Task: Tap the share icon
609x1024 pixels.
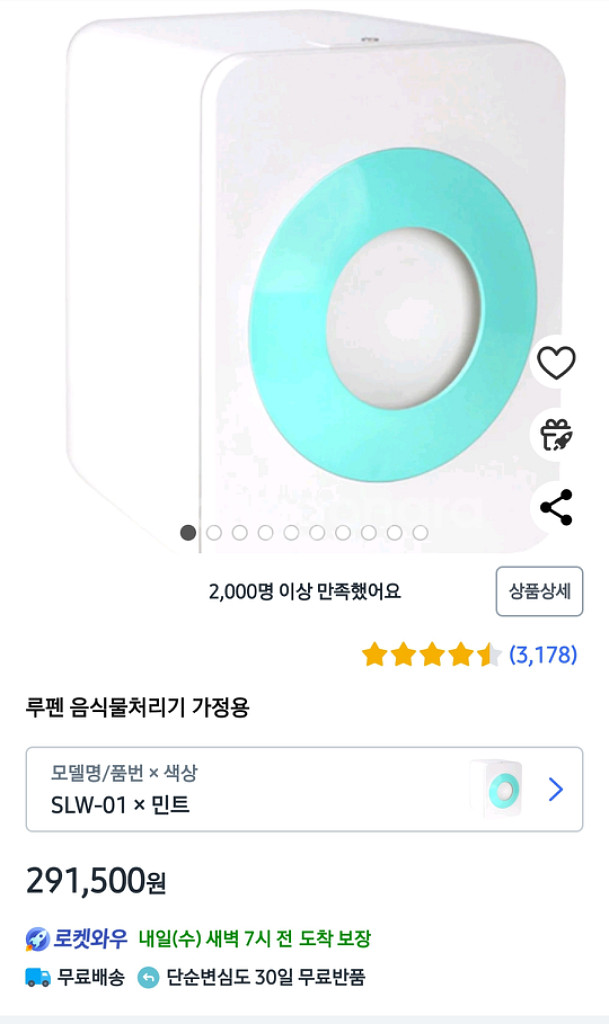Action: [x=556, y=508]
